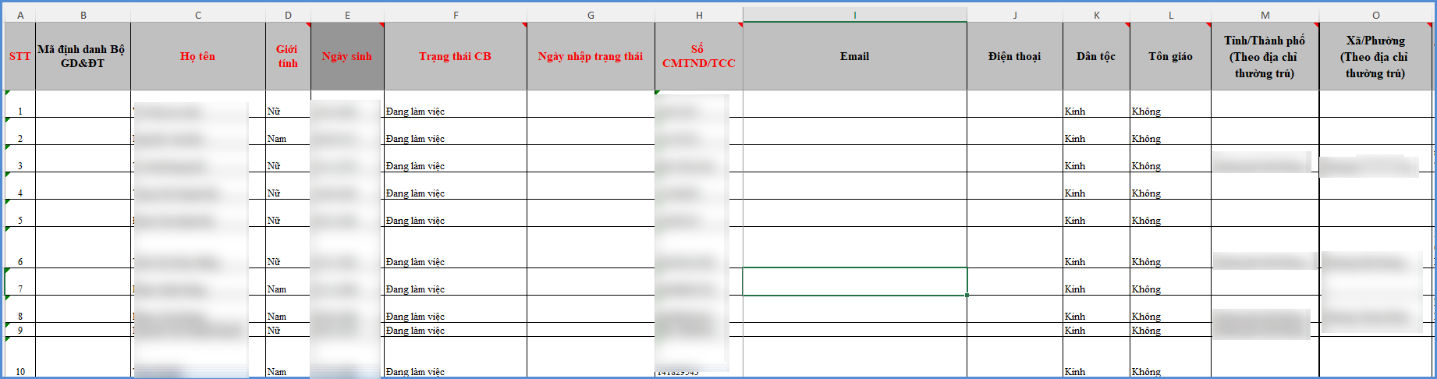Click the Nam gender cell in row 2
This screenshot has height=379, width=1437.
click(288, 131)
